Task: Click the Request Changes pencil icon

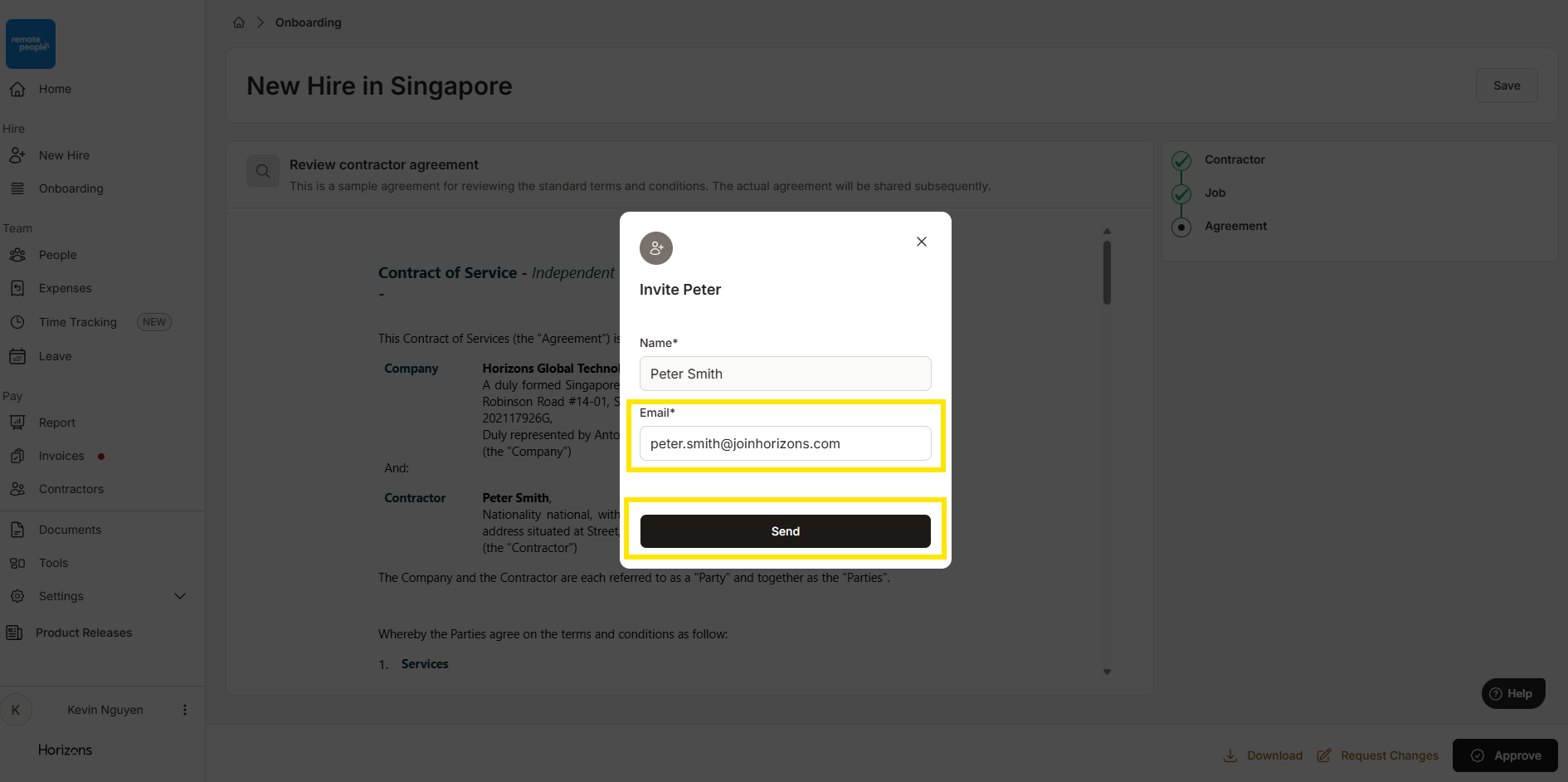Action: point(1324,755)
